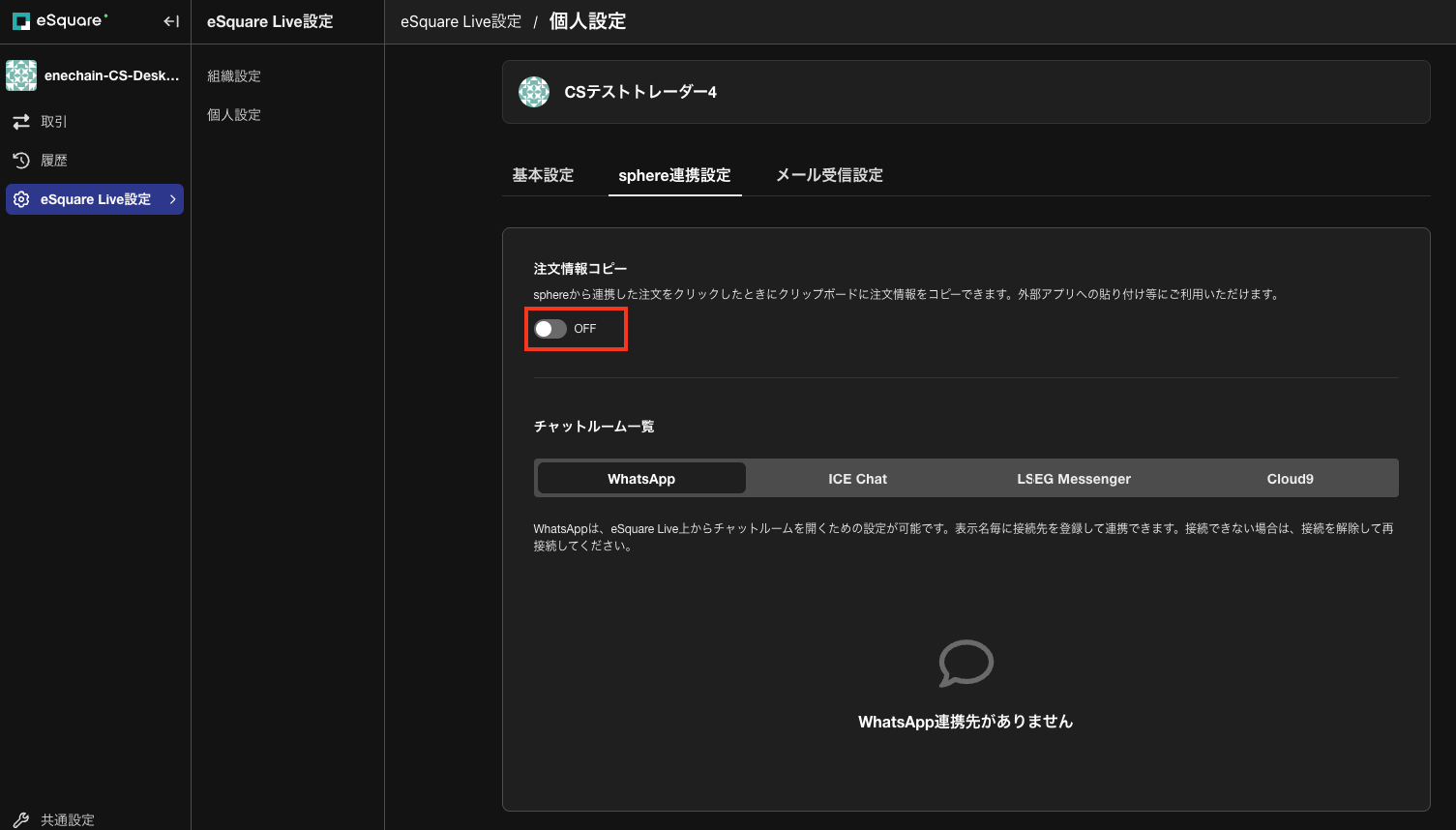Click the empty chat bubble icon
Image resolution: width=1456 pixels, height=830 pixels.
coord(966,663)
